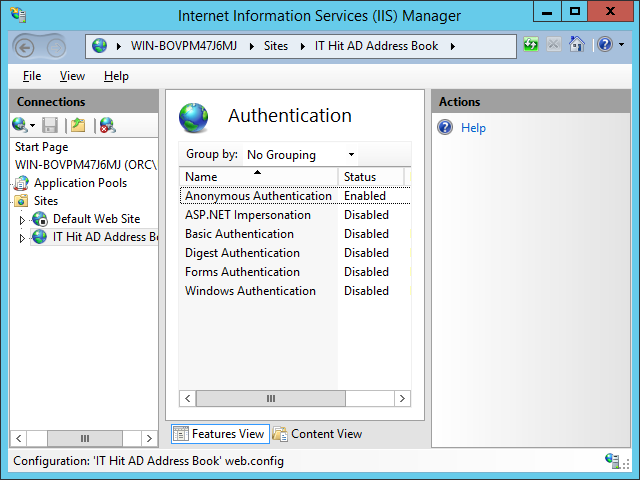Viewport: 640px width, 480px height.
Task: Expand breadcrumb arrow after WIN-BOVPM47J6MJ
Action: click(x=252, y=47)
